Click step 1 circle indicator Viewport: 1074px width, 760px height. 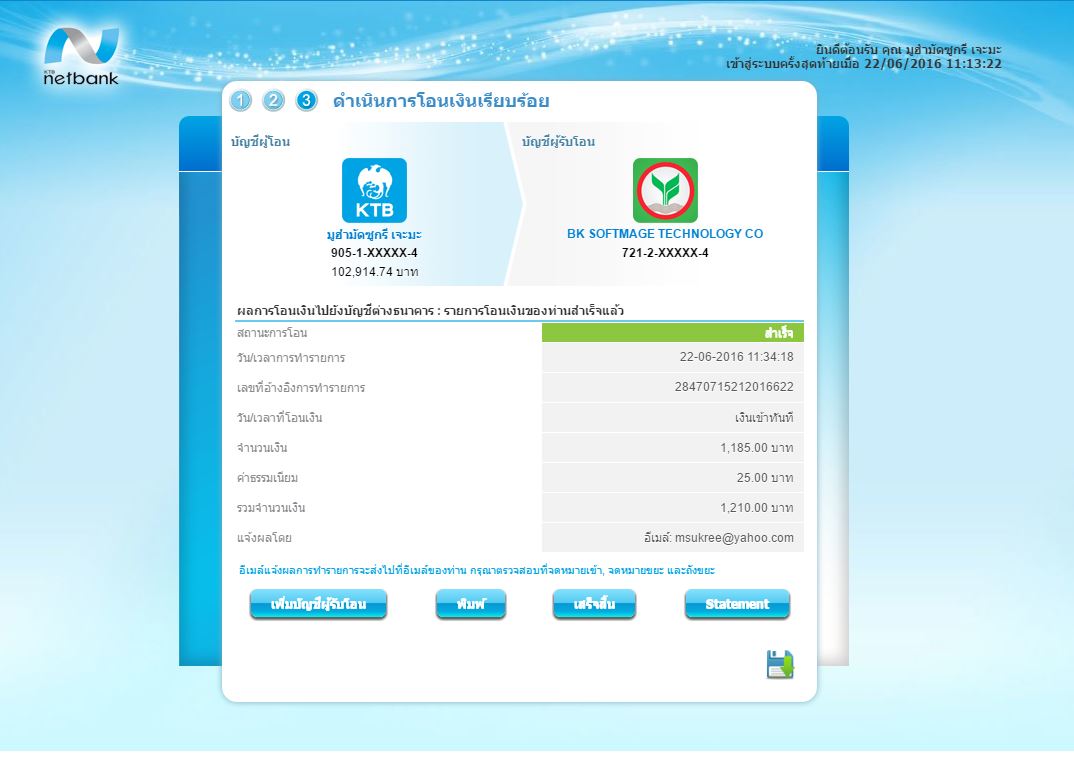240,101
